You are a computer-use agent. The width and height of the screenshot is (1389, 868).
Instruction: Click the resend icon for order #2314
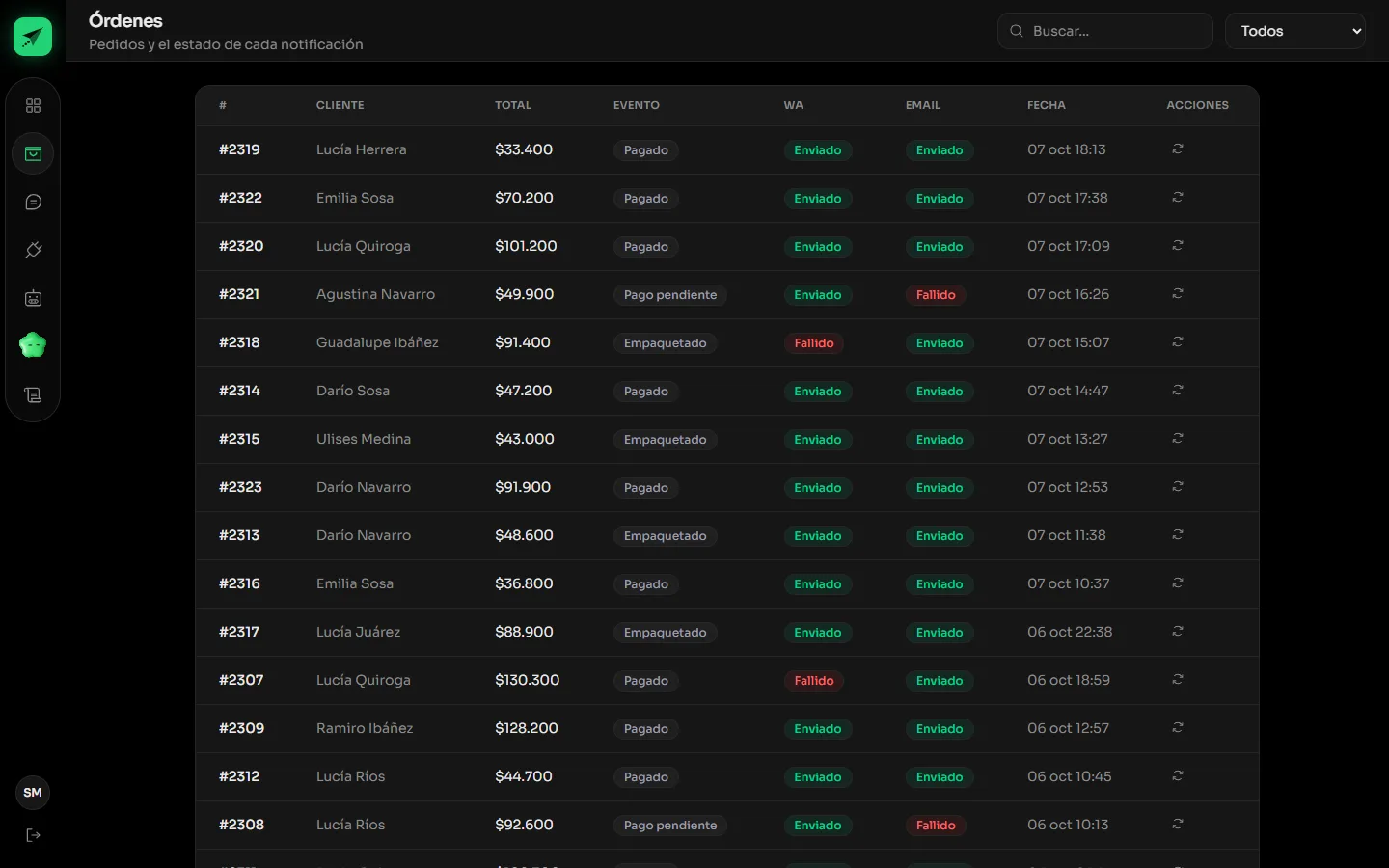click(1178, 391)
